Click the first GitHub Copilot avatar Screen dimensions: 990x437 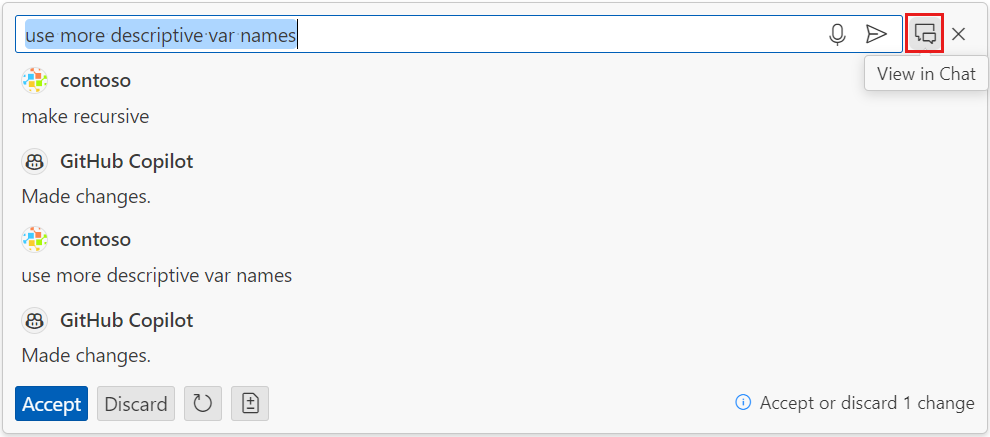point(35,161)
